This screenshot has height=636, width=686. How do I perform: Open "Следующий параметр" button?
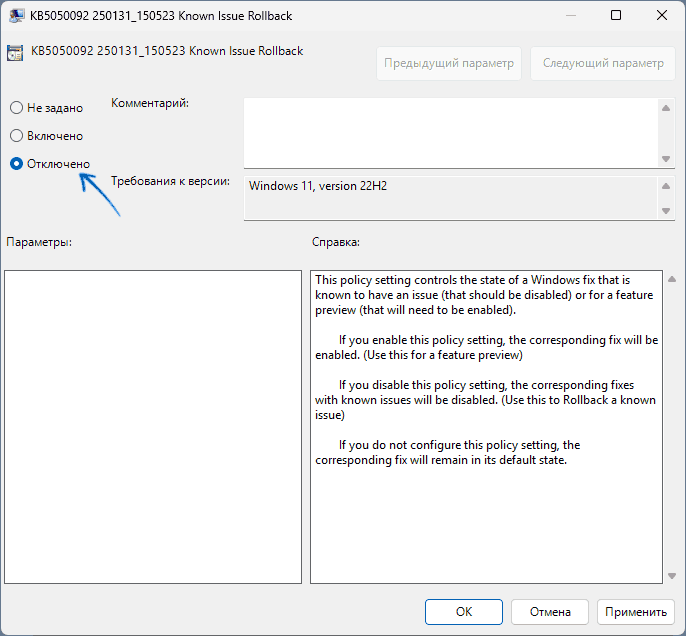(x=603, y=63)
